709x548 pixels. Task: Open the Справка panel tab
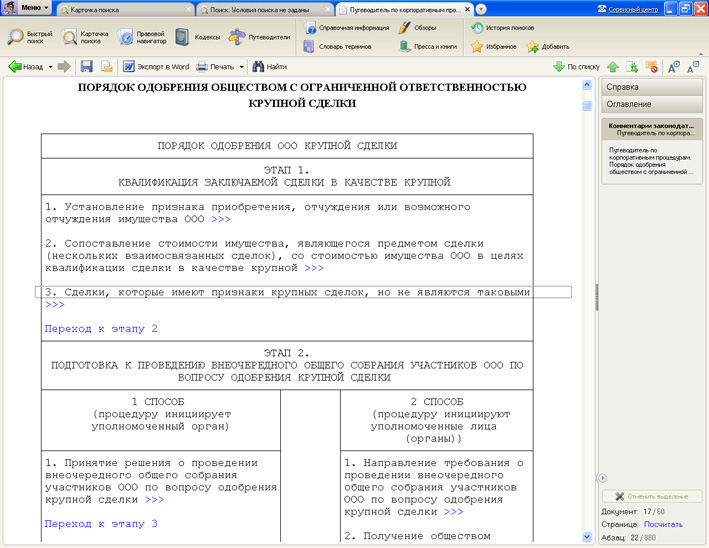(x=651, y=87)
